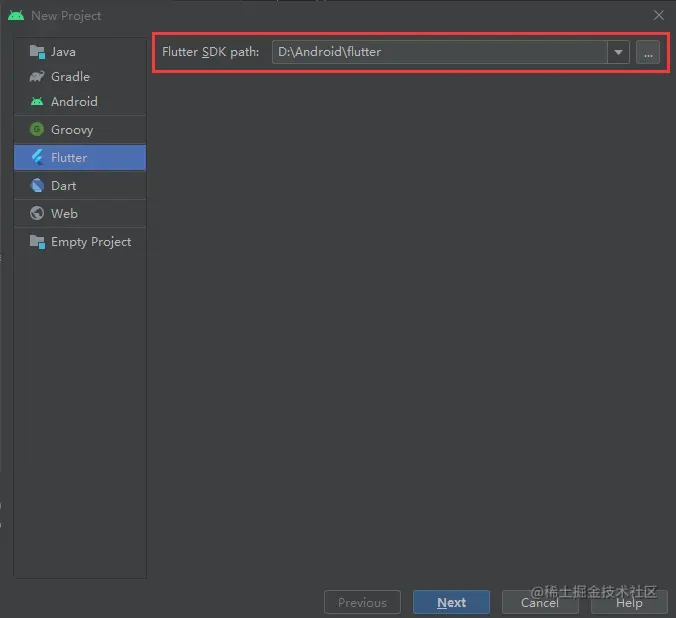Screen dimensions: 676x618
Task: Cancel the New Project dialog
Action: [540, 602]
